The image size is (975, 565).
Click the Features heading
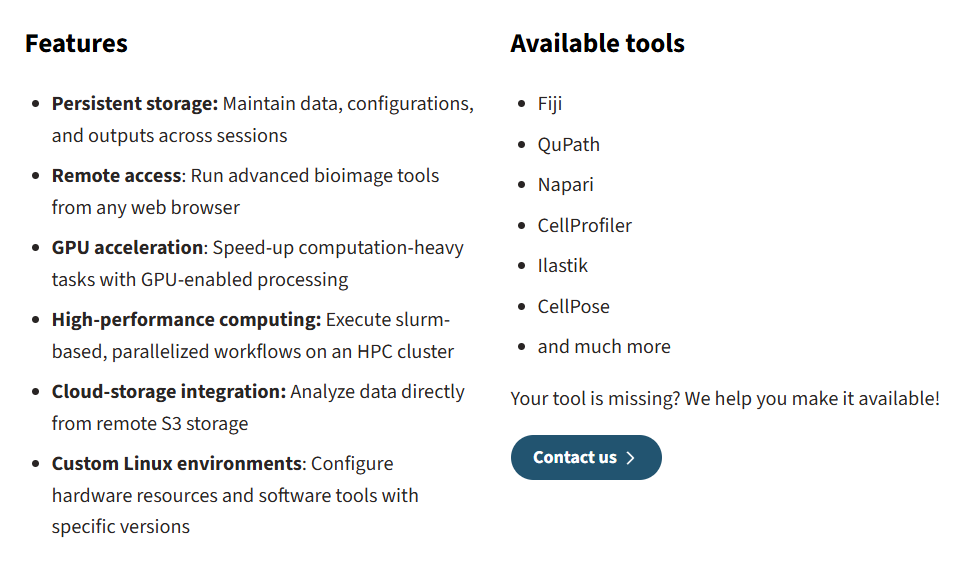pos(76,43)
